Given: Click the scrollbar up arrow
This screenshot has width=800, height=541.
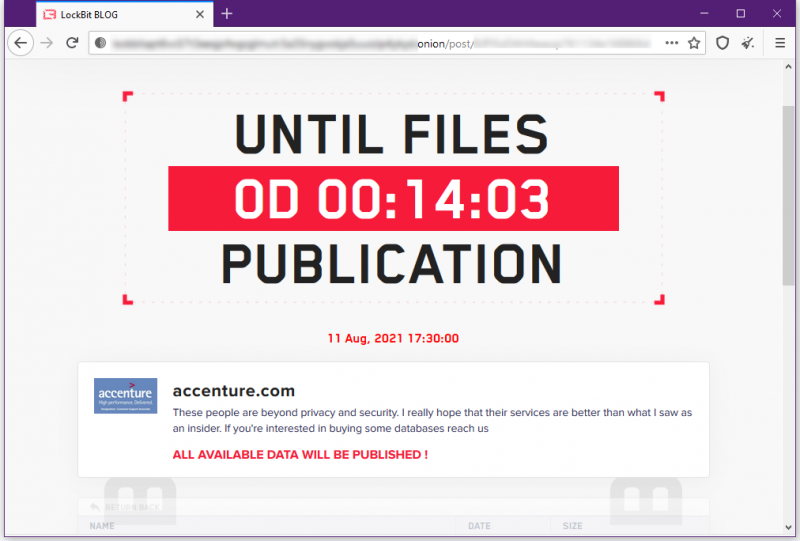Looking at the screenshot, I should [x=789, y=67].
